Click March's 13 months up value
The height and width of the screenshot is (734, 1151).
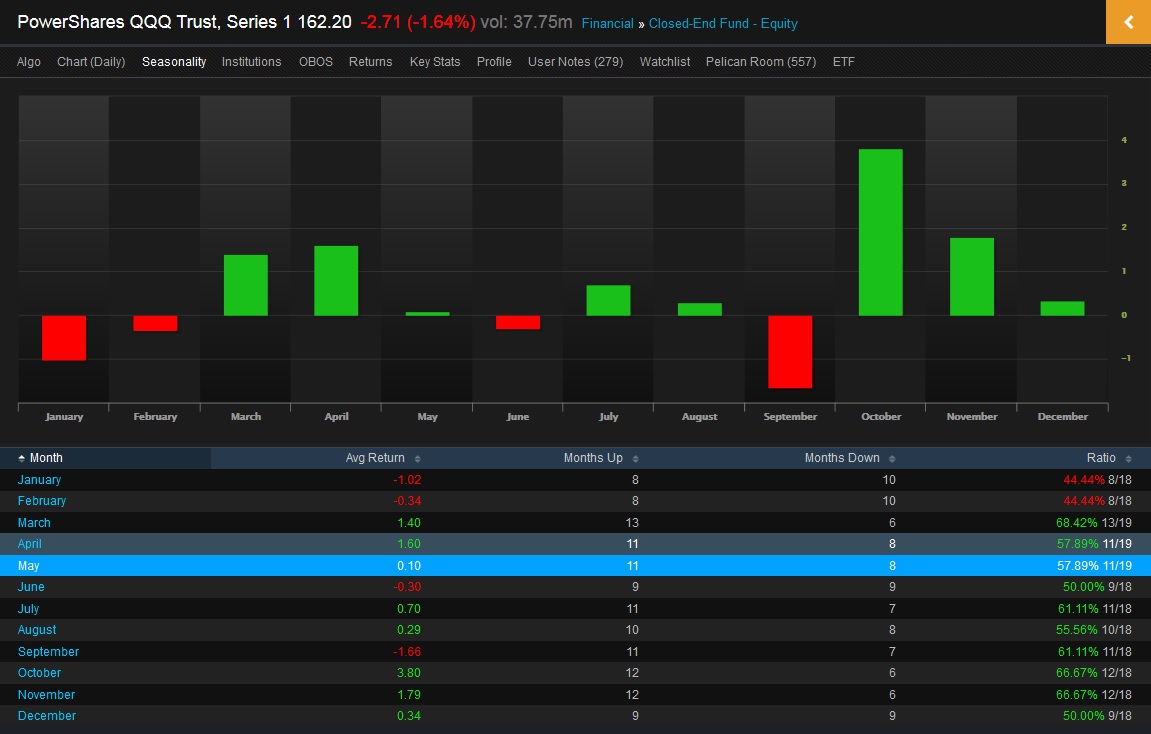tap(632, 523)
